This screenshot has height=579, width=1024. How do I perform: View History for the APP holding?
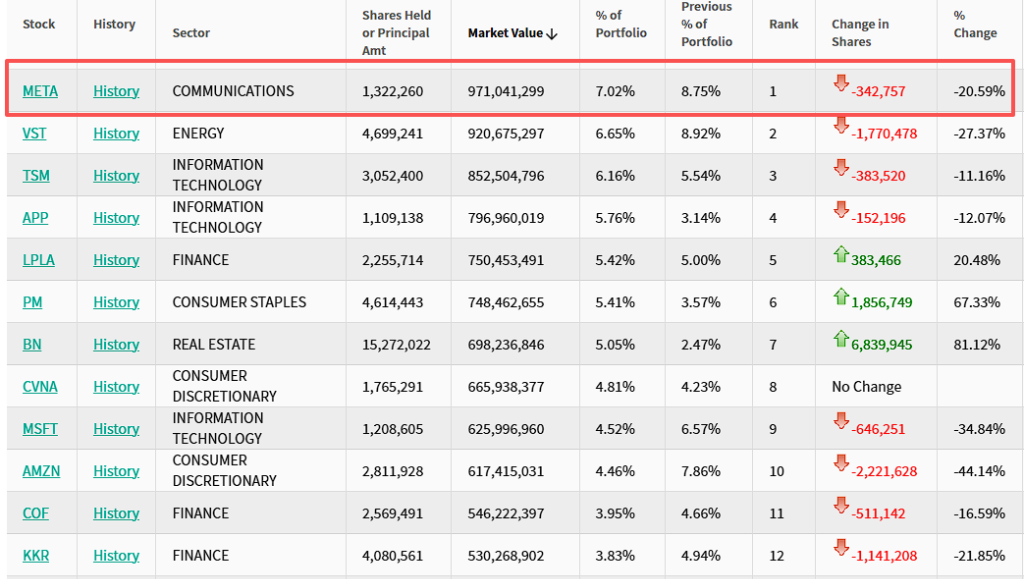coord(116,218)
